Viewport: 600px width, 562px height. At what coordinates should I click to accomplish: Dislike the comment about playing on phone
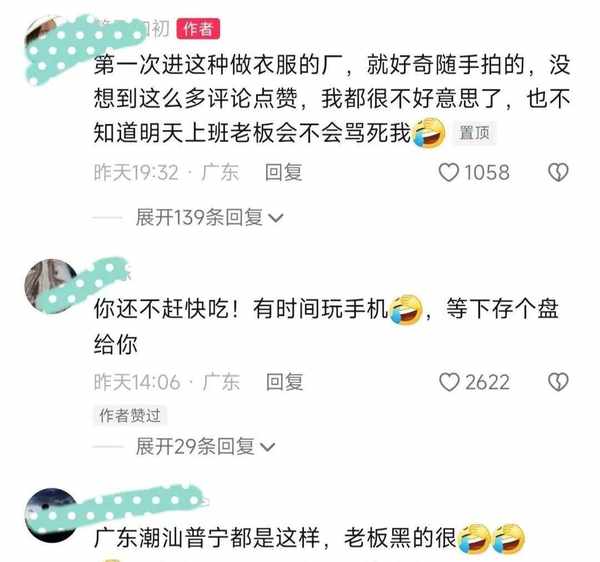click(x=558, y=382)
